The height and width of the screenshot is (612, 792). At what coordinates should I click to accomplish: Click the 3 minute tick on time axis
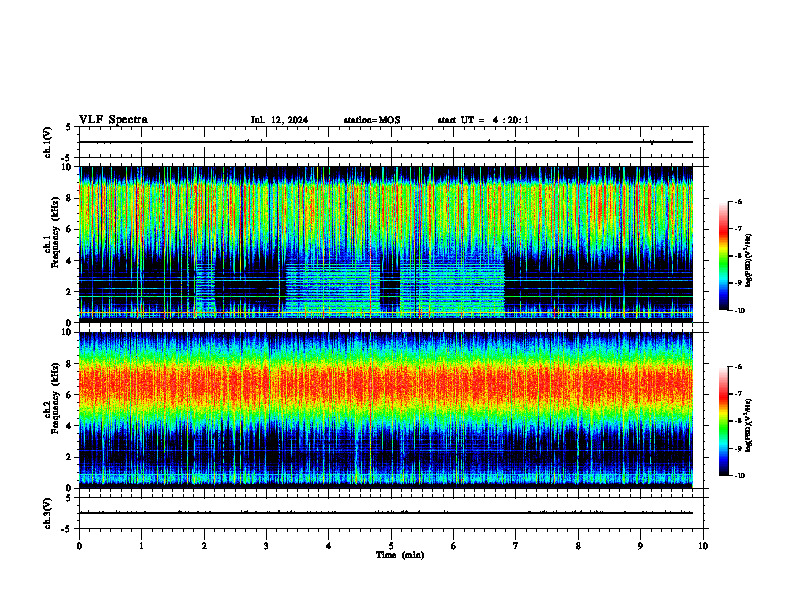tap(266, 546)
